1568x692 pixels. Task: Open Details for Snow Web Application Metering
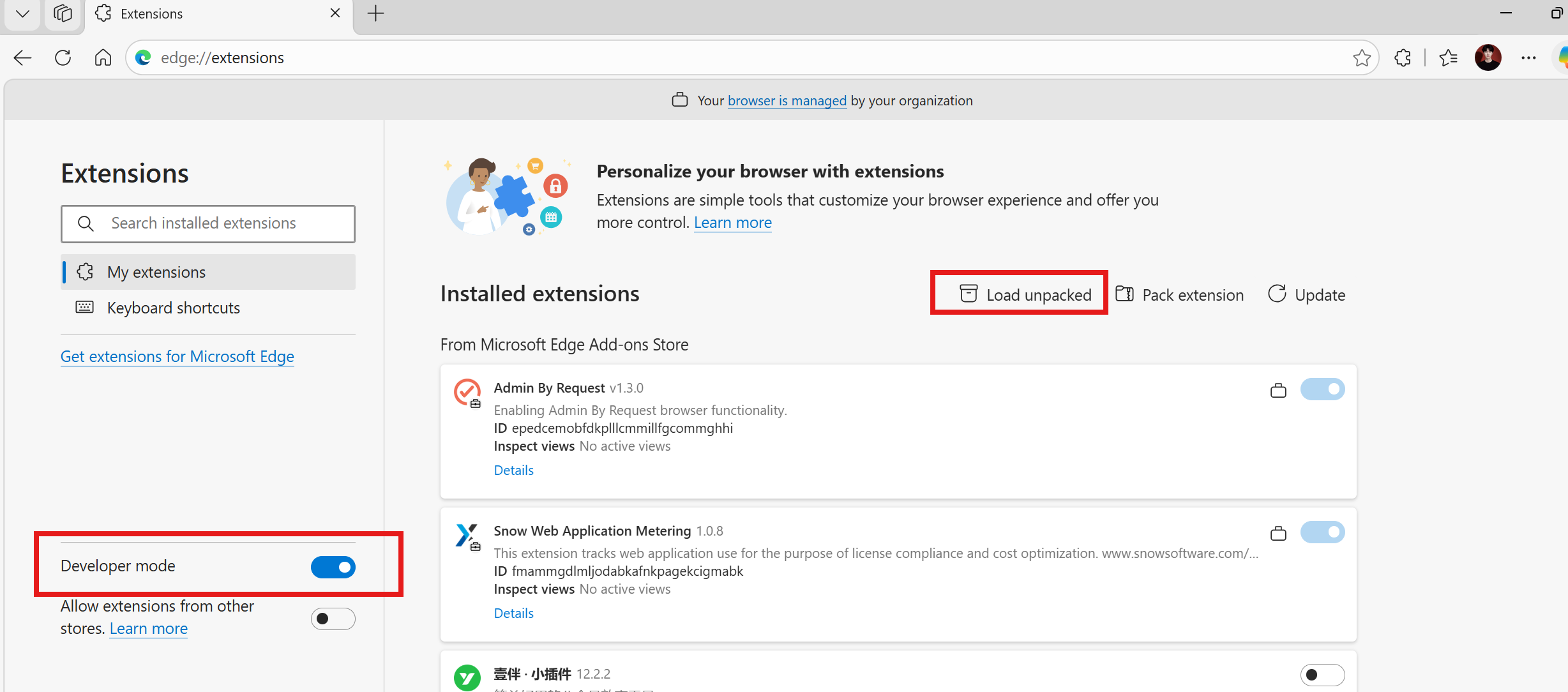[514, 613]
